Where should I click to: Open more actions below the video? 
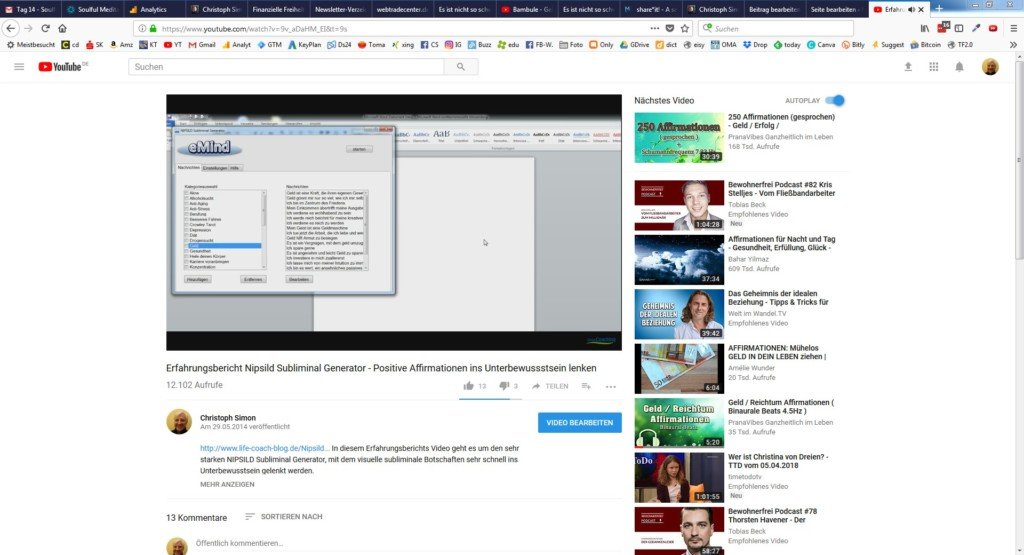click(x=611, y=387)
